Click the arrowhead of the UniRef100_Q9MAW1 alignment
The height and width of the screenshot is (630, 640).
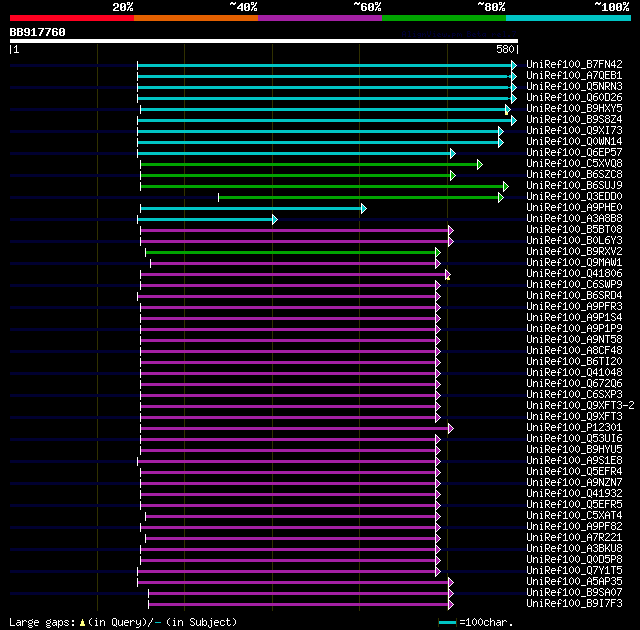tap(438, 264)
